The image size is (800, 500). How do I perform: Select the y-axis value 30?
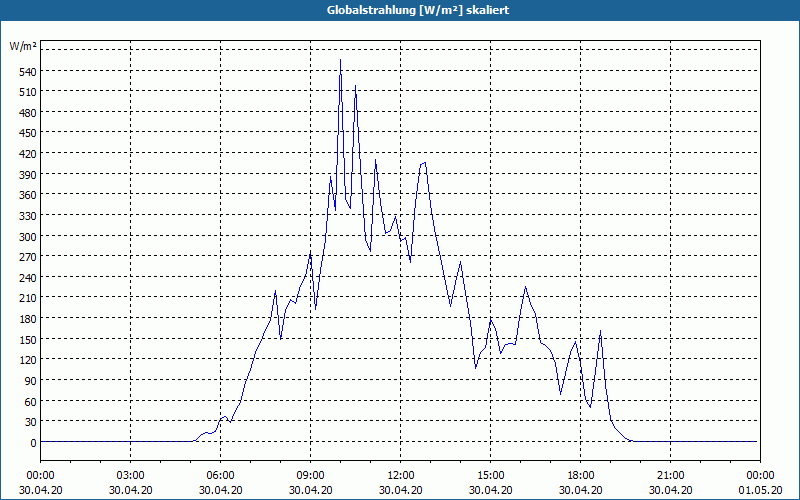[x=31, y=422]
